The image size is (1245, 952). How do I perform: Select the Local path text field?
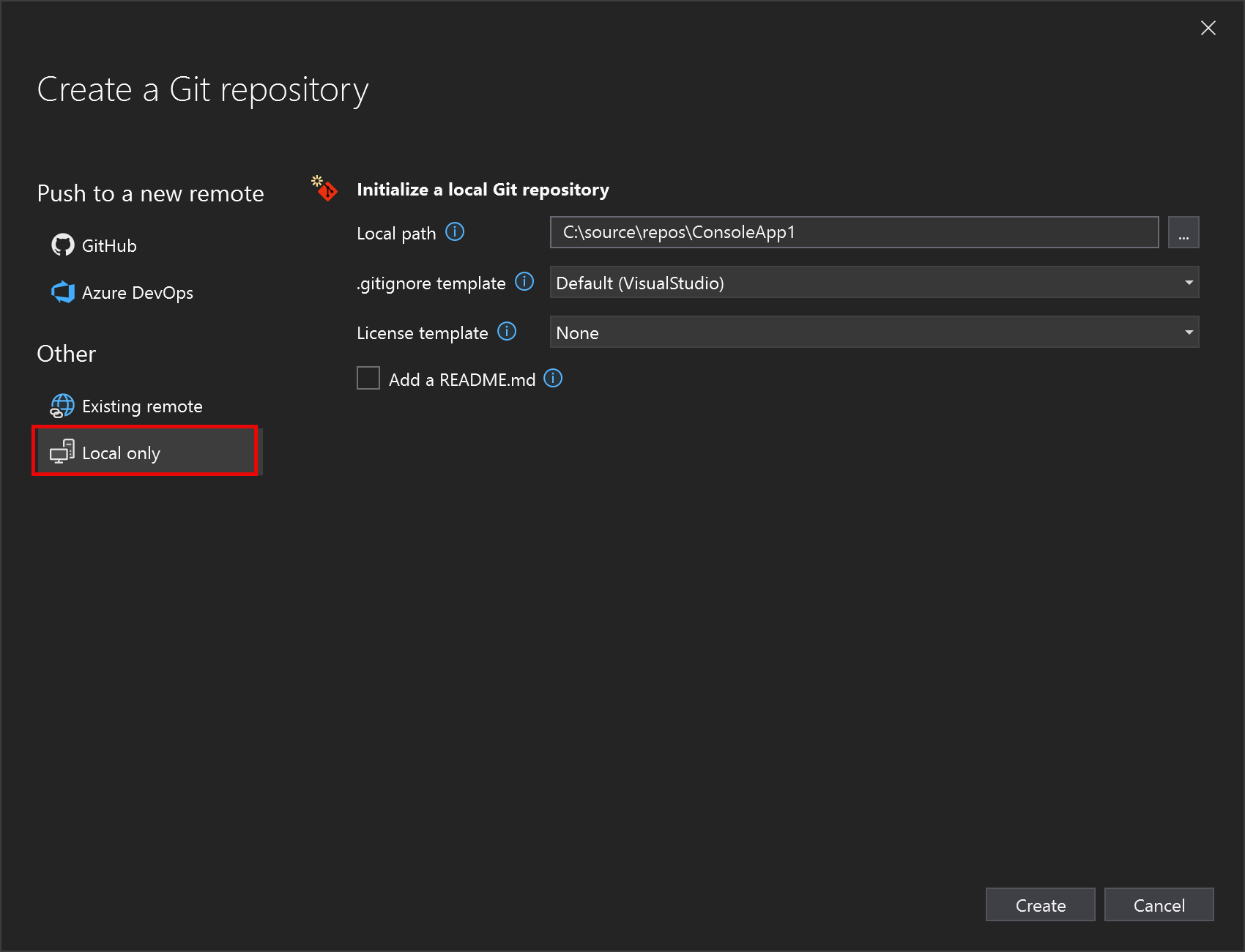click(x=853, y=232)
